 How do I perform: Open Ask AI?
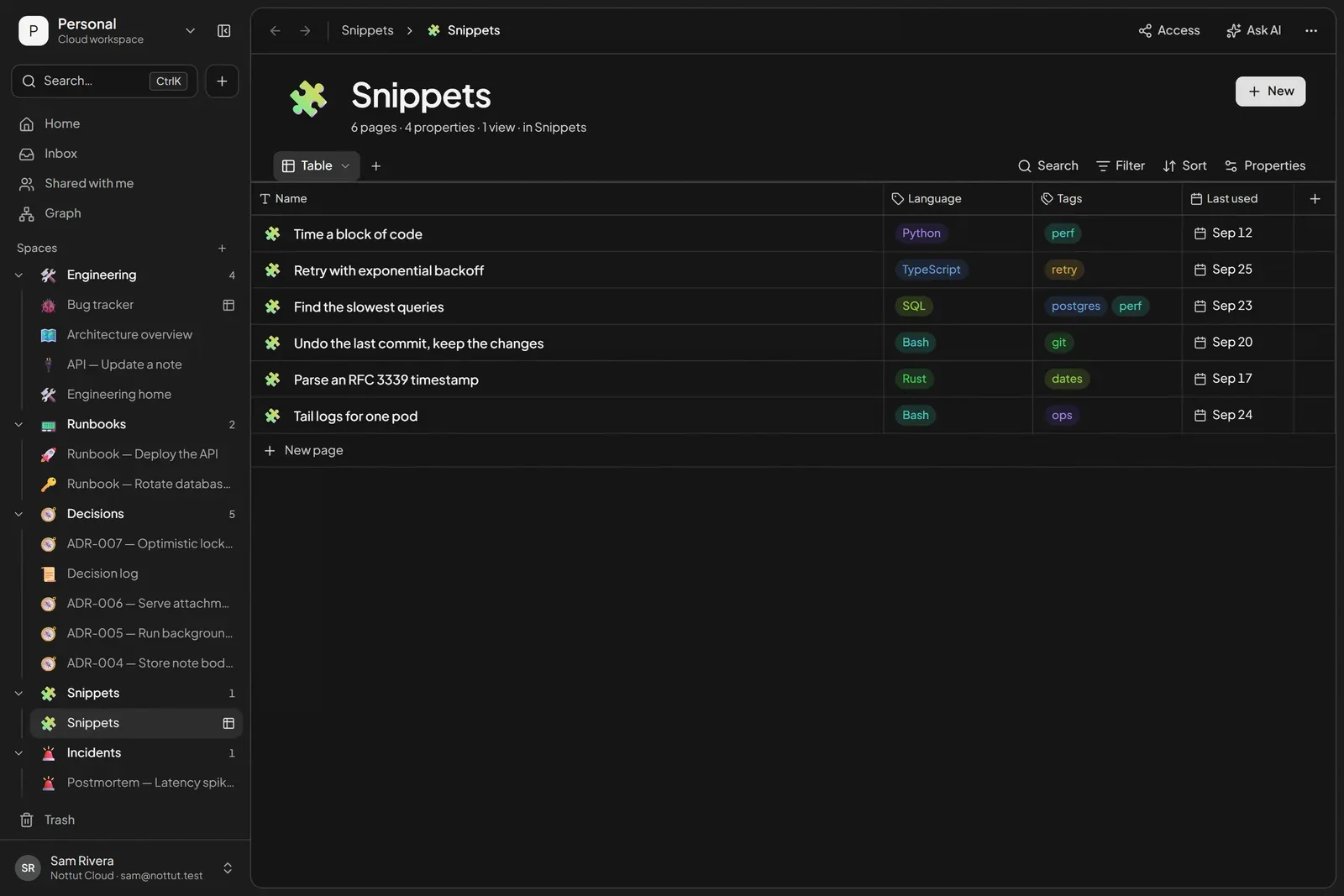pyautogui.click(x=1253, y=31)
